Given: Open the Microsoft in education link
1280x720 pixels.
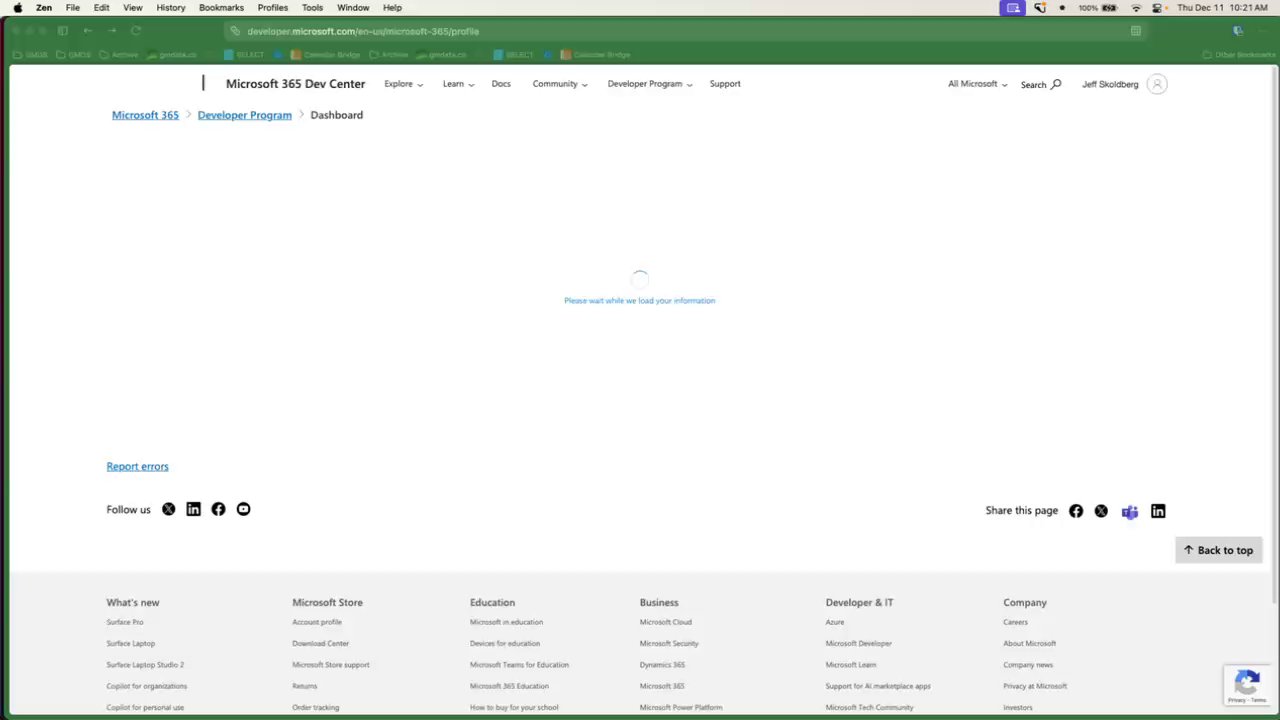Looking at the screenshot, I should pyautogui.click(x=507, y=622).
